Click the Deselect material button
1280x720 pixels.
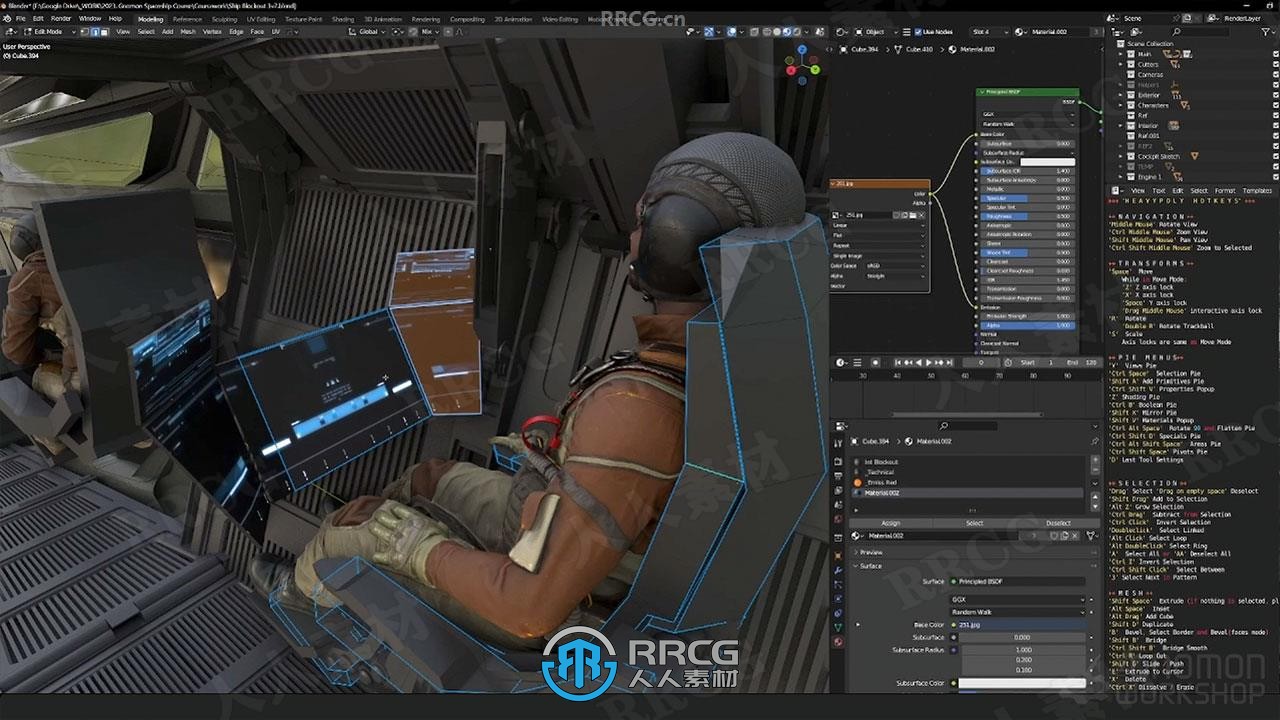click(x=1058, y=523)
